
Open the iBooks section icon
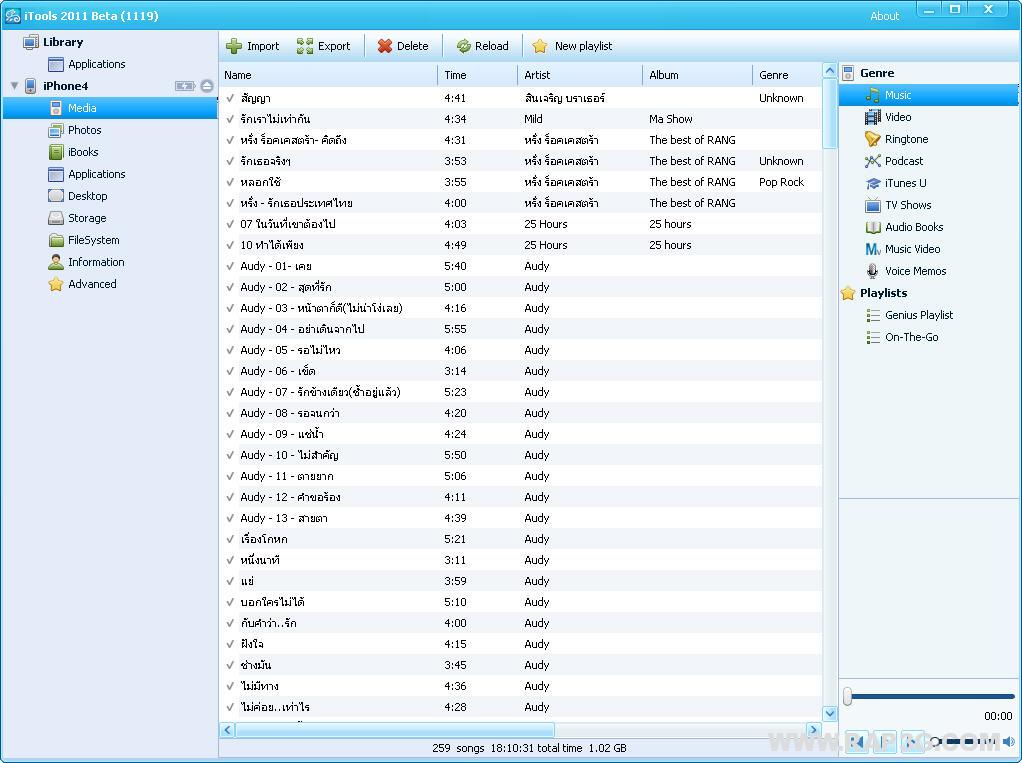click(x=56, y=152)
